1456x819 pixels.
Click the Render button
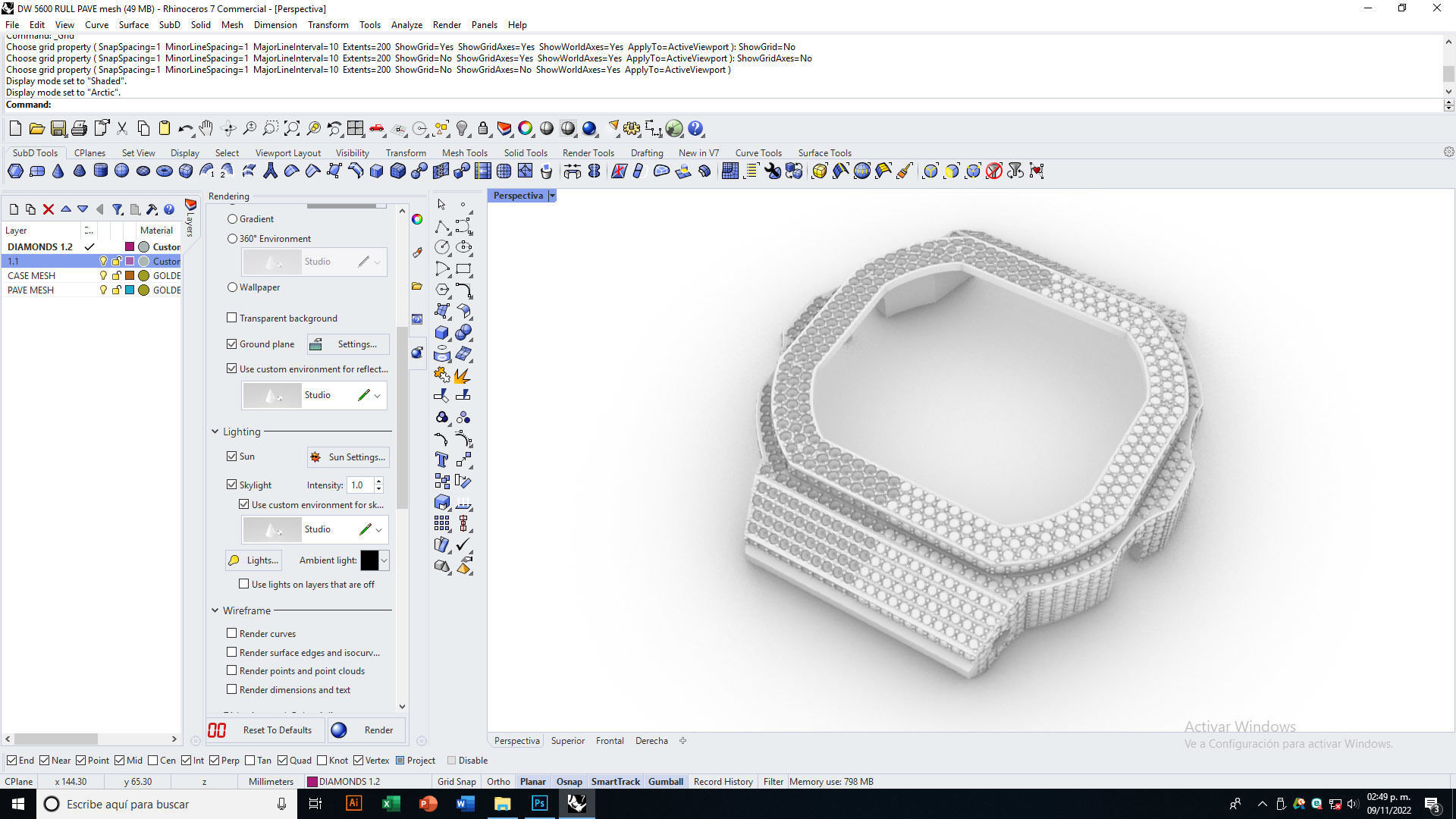pyautogui.click(x=366, y=730)
